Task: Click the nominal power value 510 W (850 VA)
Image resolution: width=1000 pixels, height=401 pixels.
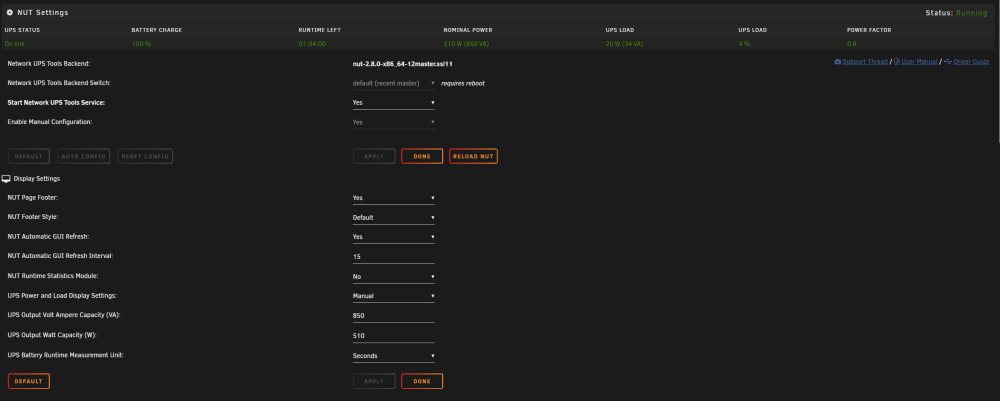Action: [466, 44]
